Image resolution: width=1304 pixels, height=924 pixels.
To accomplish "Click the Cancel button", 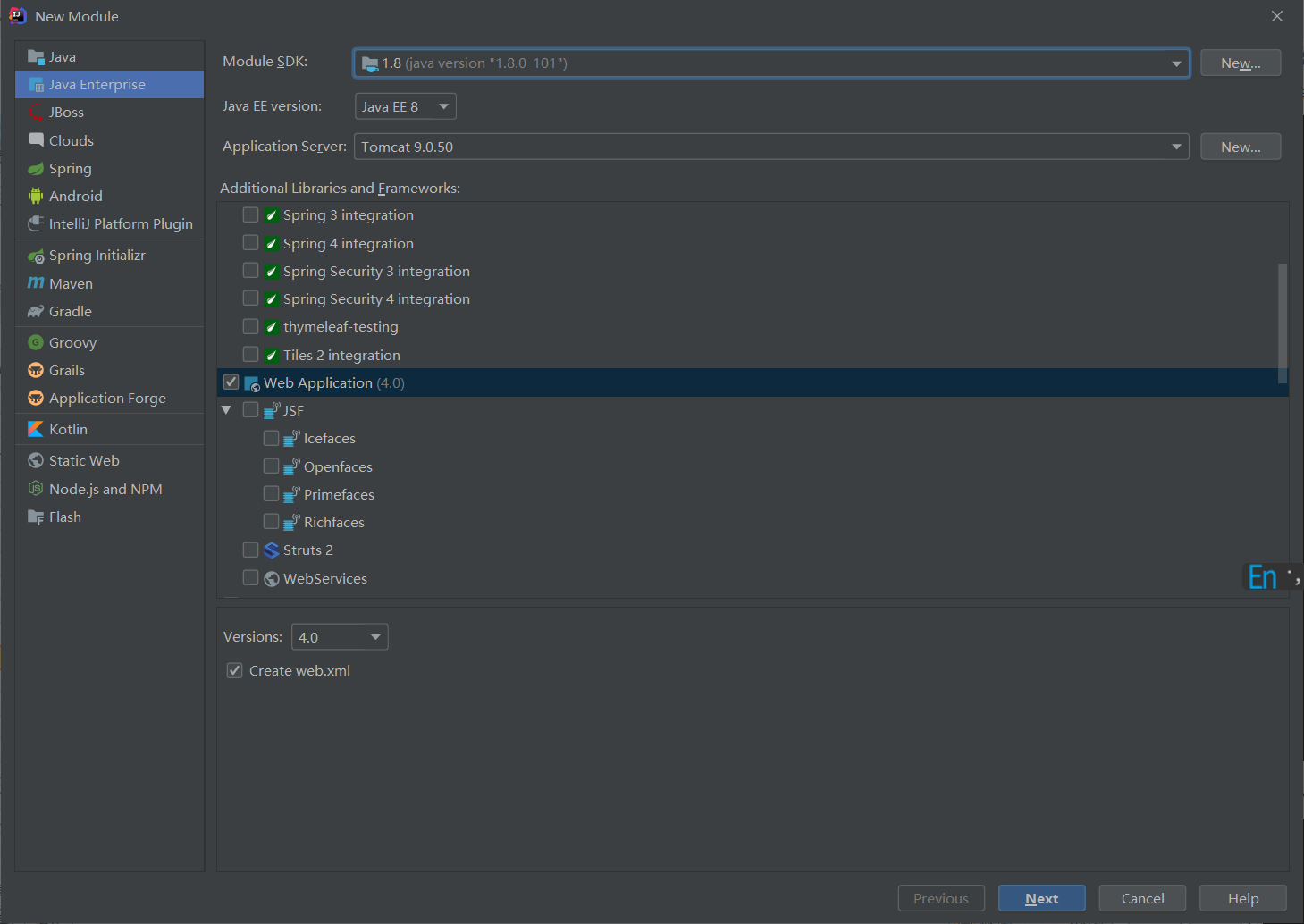I will coord(1142,899).
